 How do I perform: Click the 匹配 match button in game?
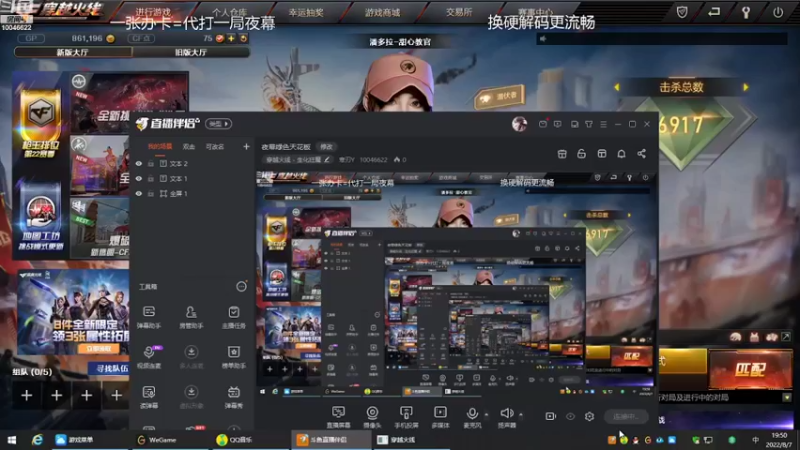(751, 369)
